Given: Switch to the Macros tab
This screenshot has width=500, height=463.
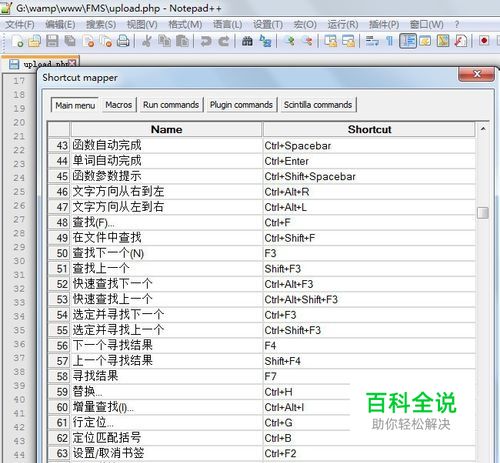Looking at the screenshot, I should click(x=119, y=105).
